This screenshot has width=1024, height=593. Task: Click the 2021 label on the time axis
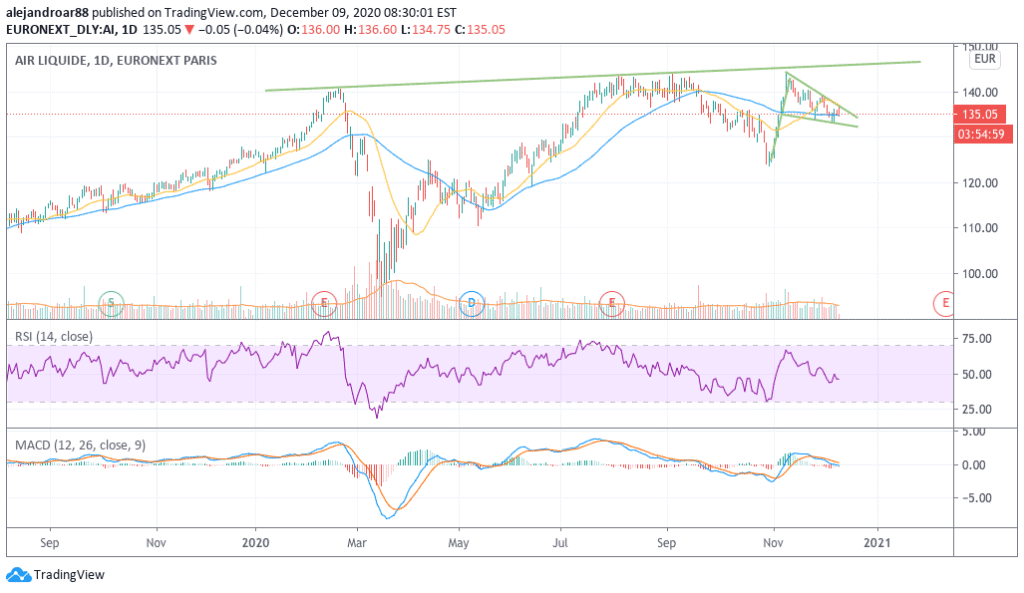(x=878, y=542)
